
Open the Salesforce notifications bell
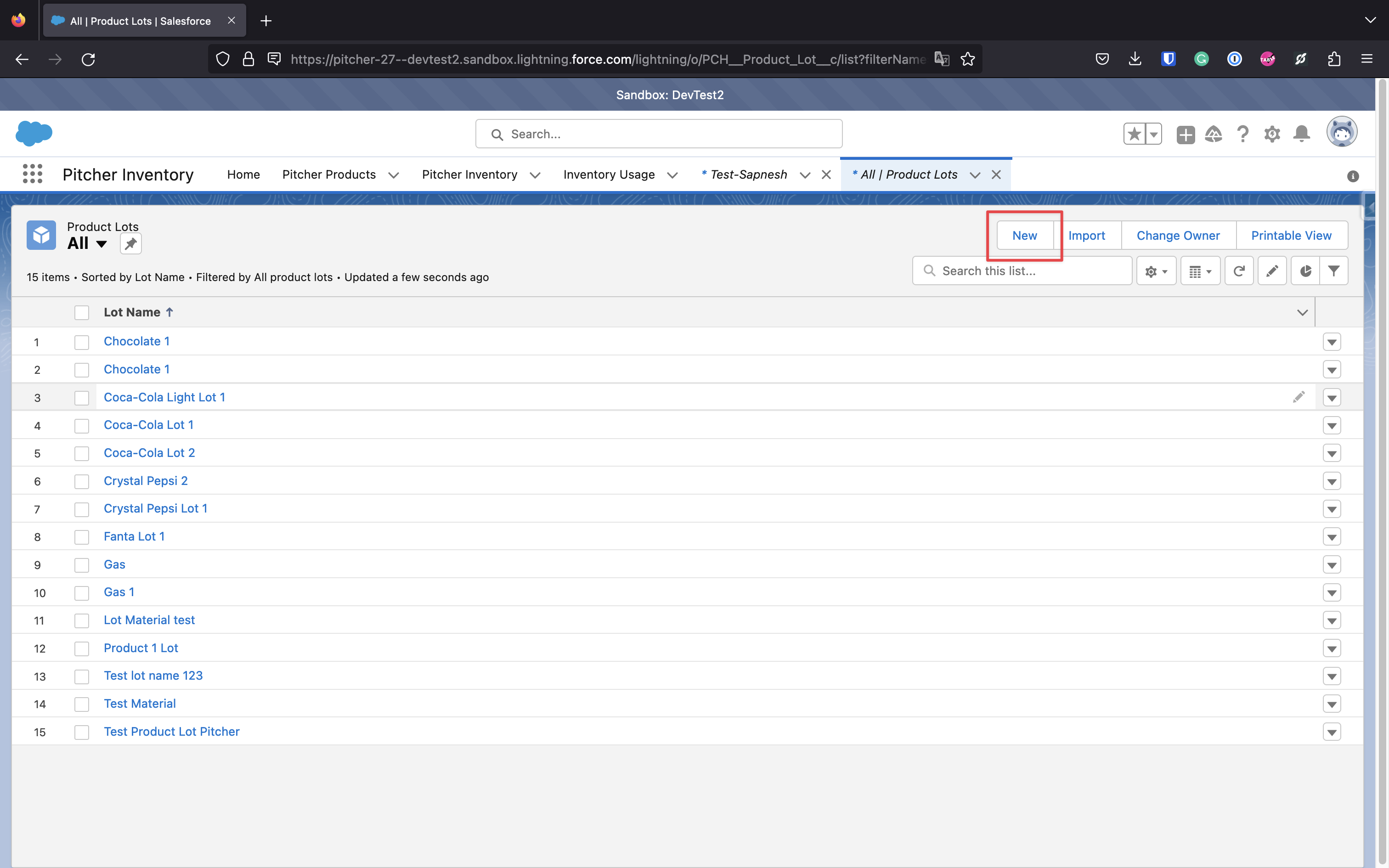click(1301, 134)
